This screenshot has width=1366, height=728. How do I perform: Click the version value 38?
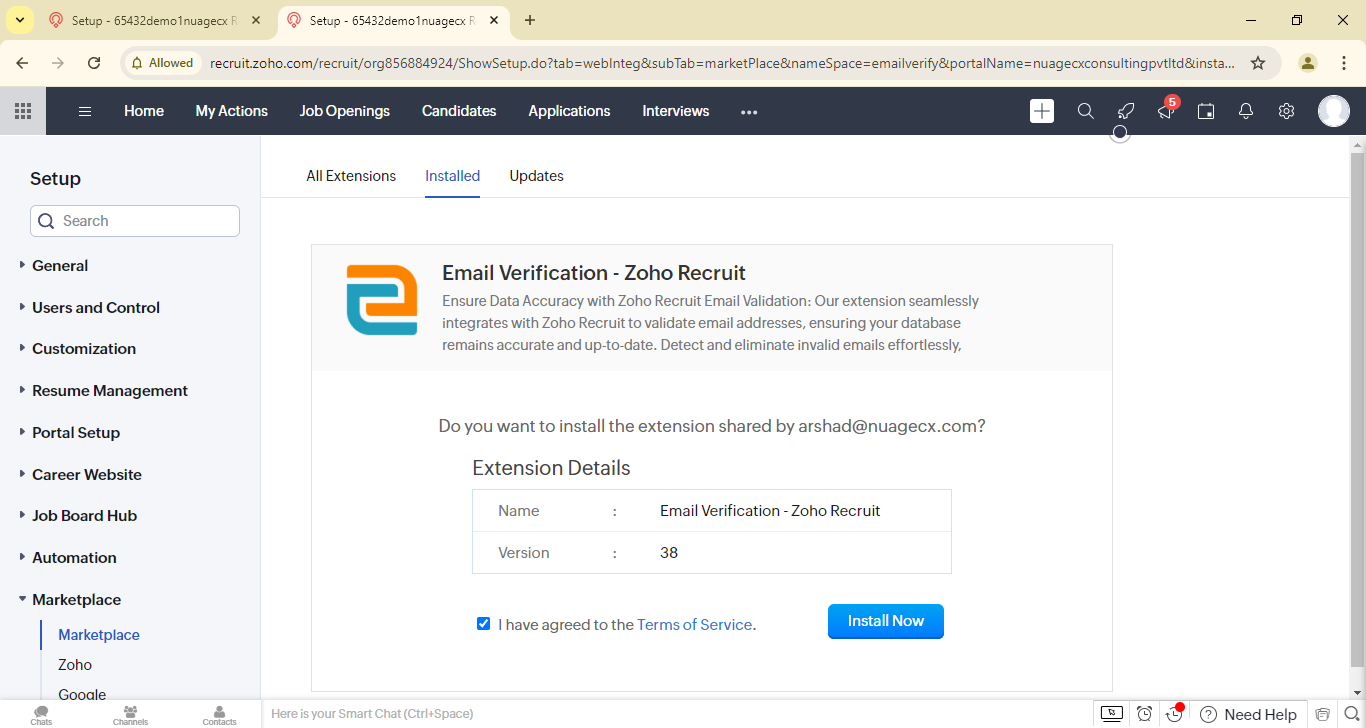pyautogui.click(x=669, y=552)
